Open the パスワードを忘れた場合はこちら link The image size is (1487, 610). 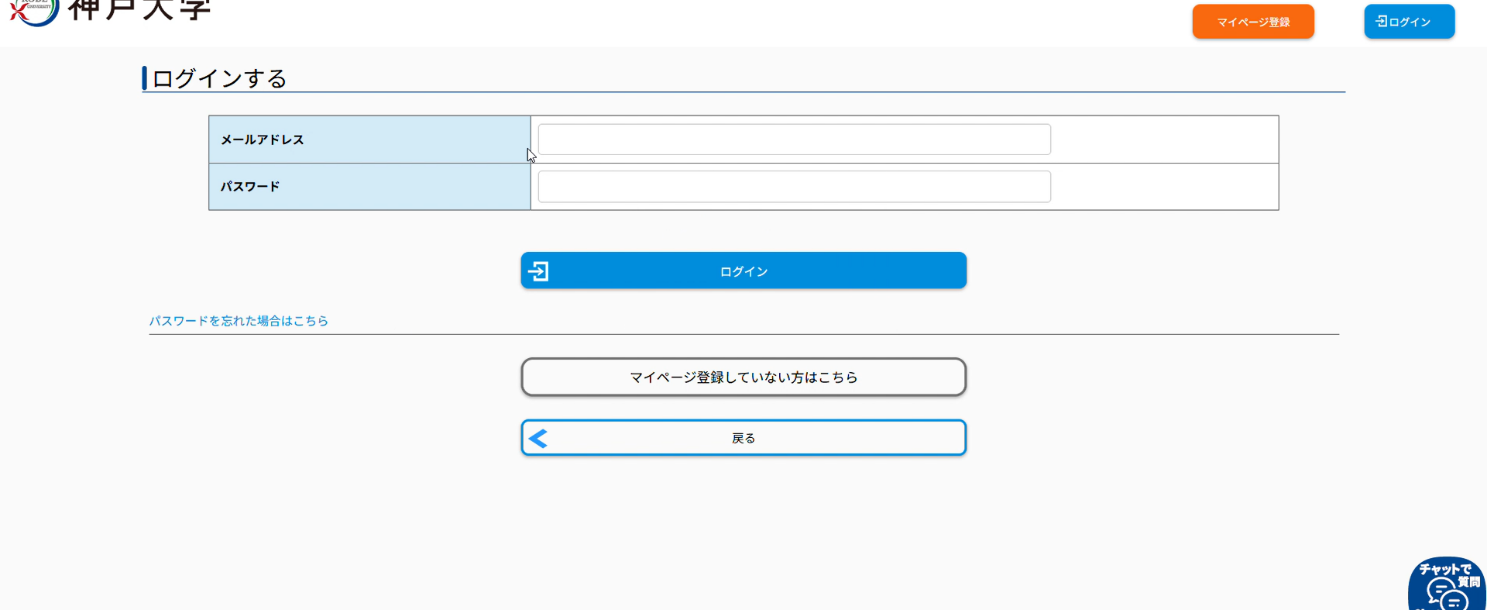(x=239, y=321)
